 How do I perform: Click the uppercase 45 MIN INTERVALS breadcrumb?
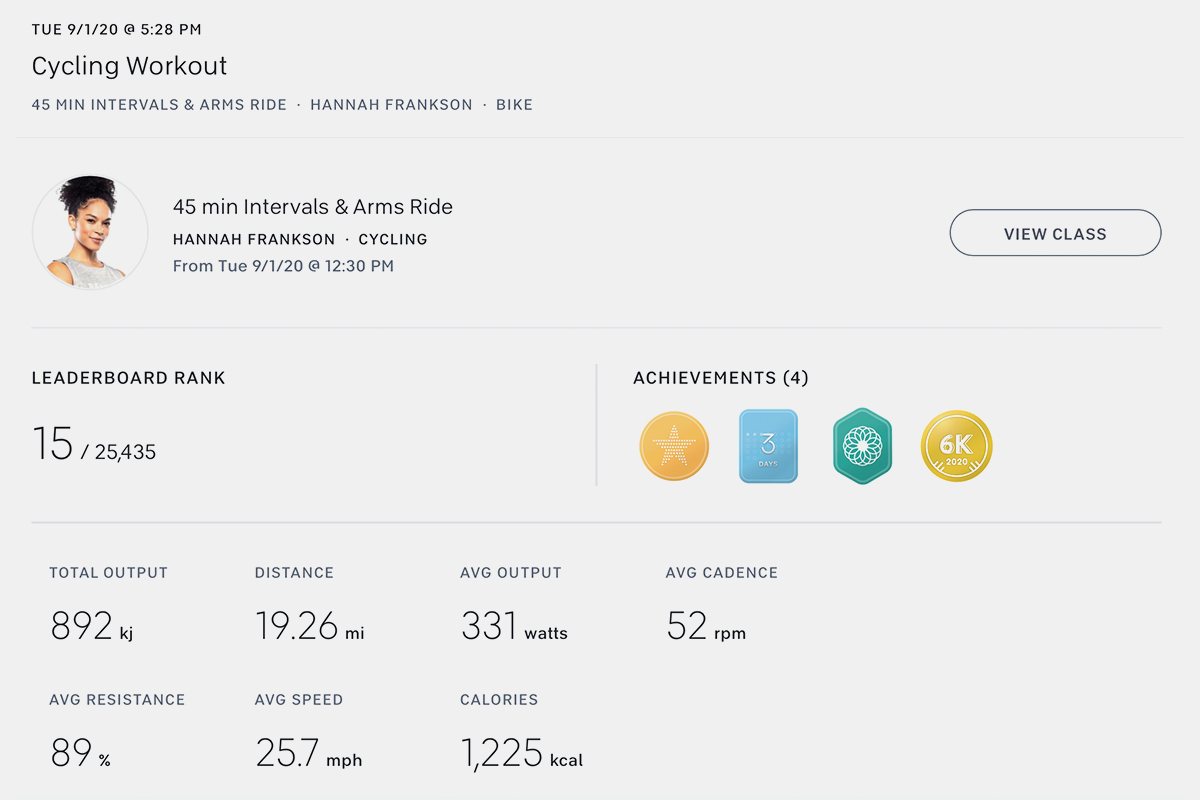click(x=159, y=104)
